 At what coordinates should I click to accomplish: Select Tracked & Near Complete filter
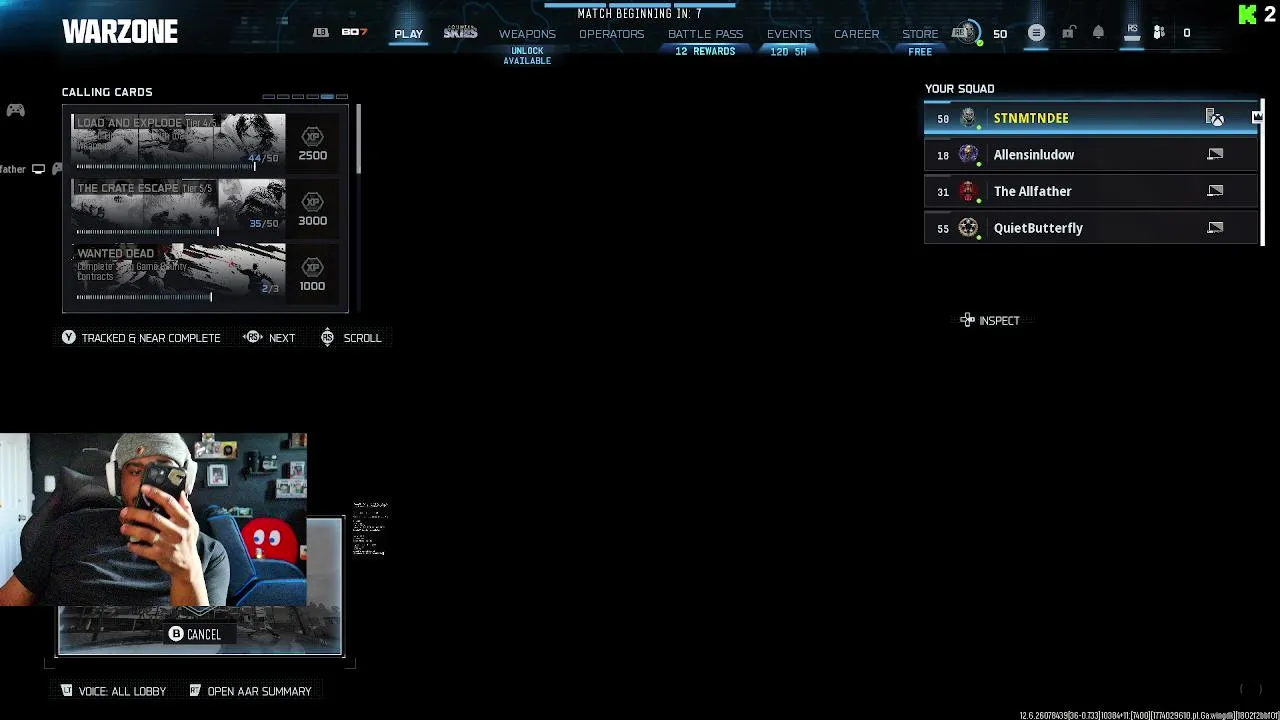(x=141, y=338)
